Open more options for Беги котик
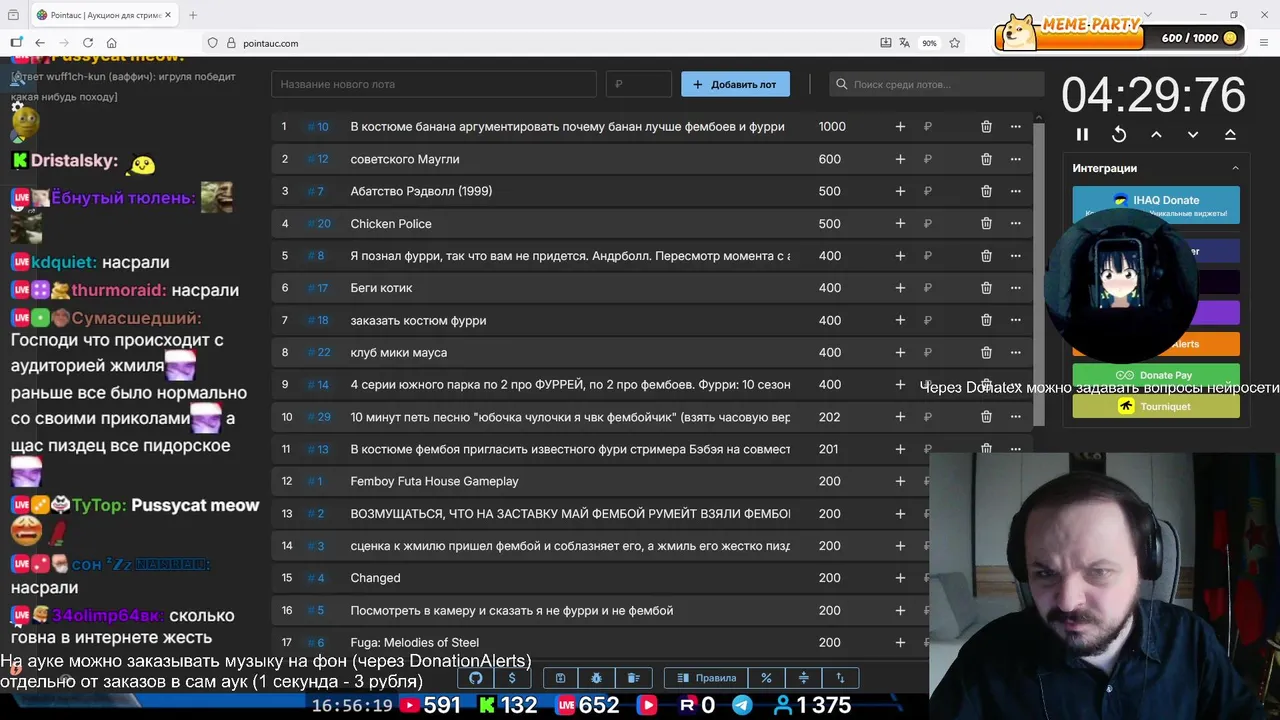The height and width of the screenshot is (720, 1280). click(1016, 288)
